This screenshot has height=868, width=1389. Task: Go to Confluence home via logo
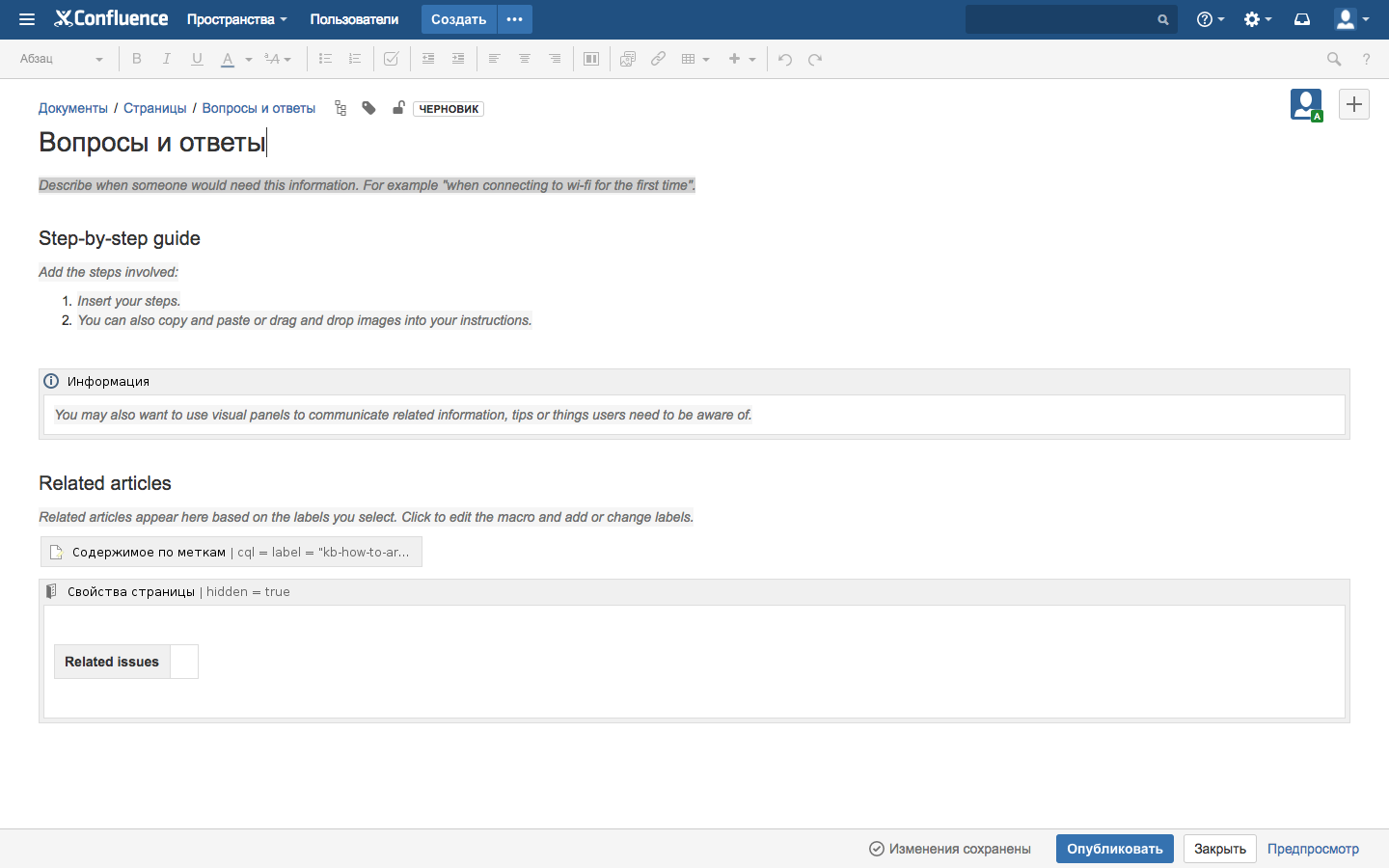111,18
